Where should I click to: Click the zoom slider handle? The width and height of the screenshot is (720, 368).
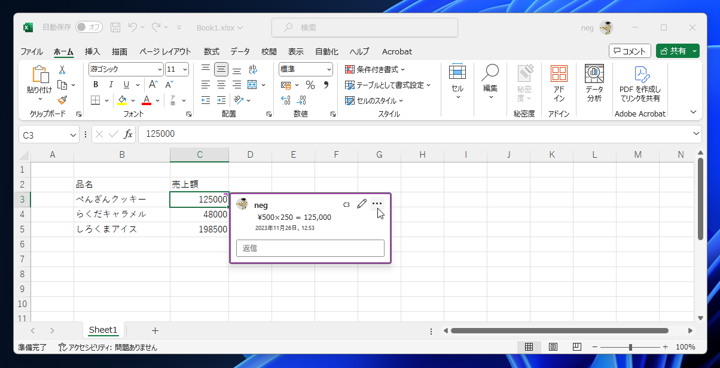tap(631, 347)
